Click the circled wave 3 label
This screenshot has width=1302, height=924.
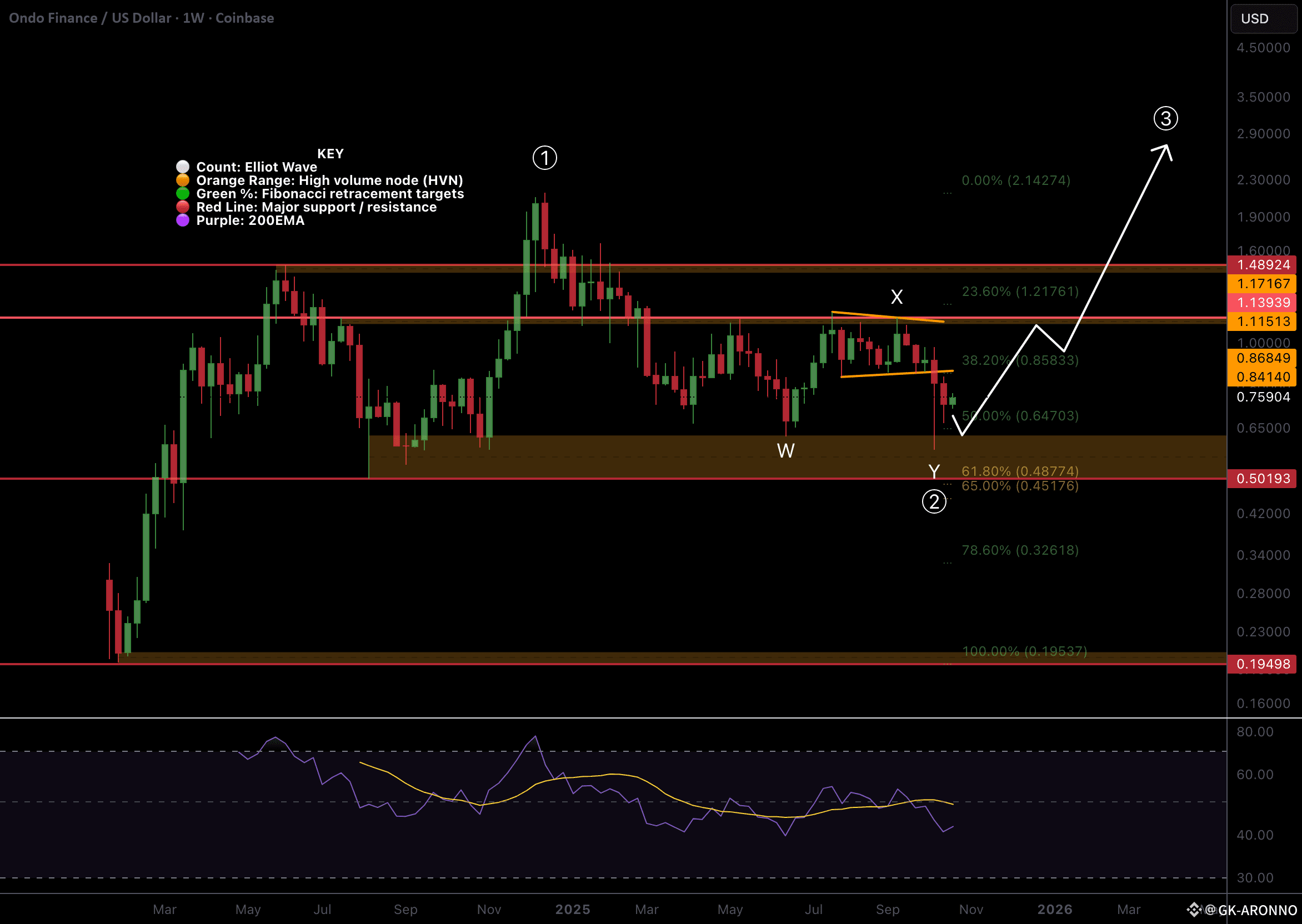(x=1165, y=118)
